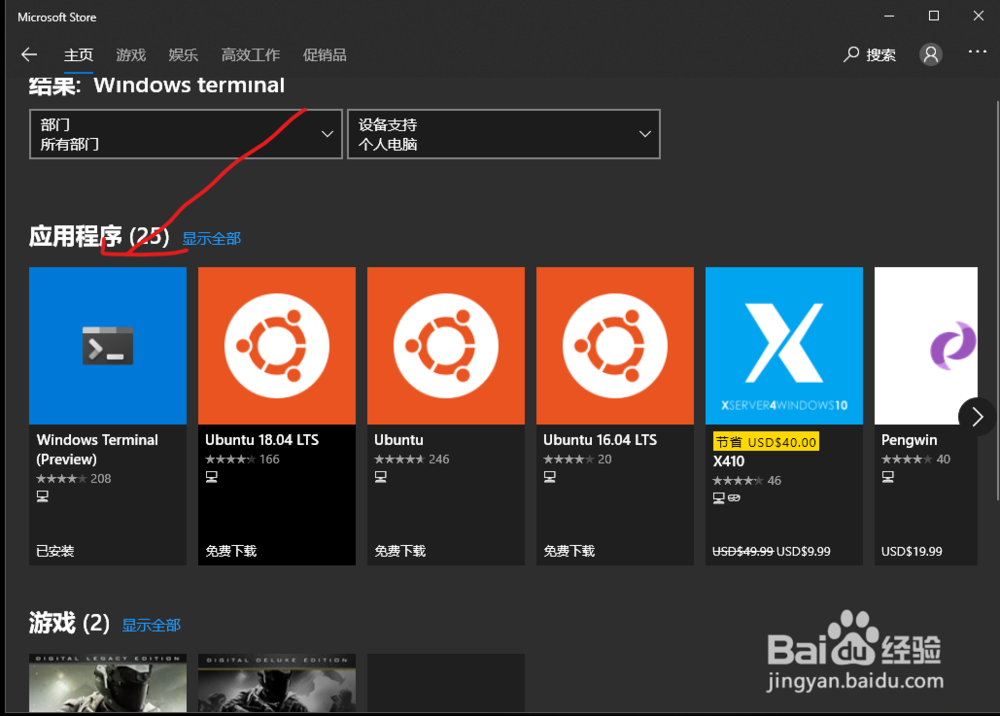Minimize the Microsoft Store window

click(889, 16)
